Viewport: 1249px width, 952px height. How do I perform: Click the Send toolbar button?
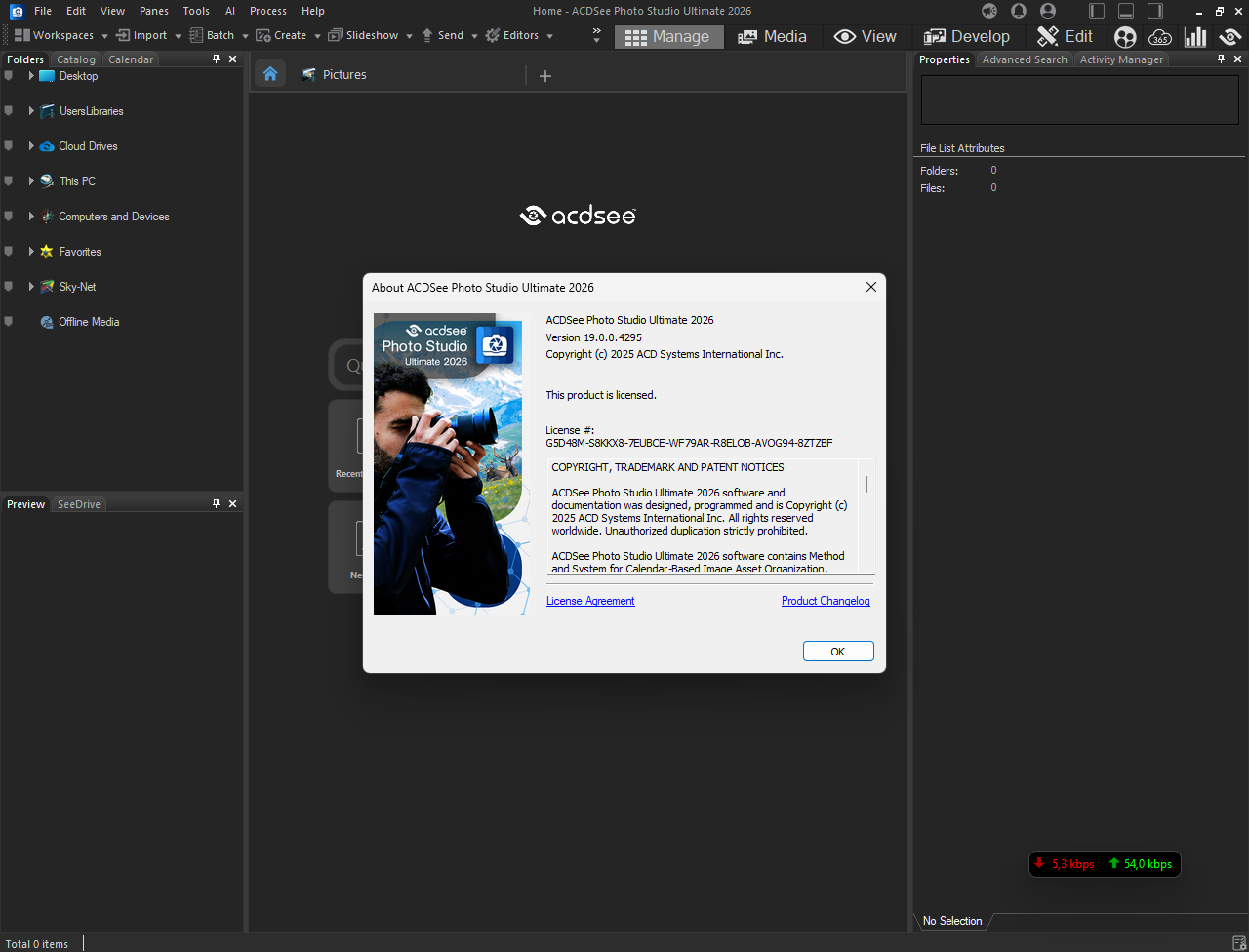[442, 35]
